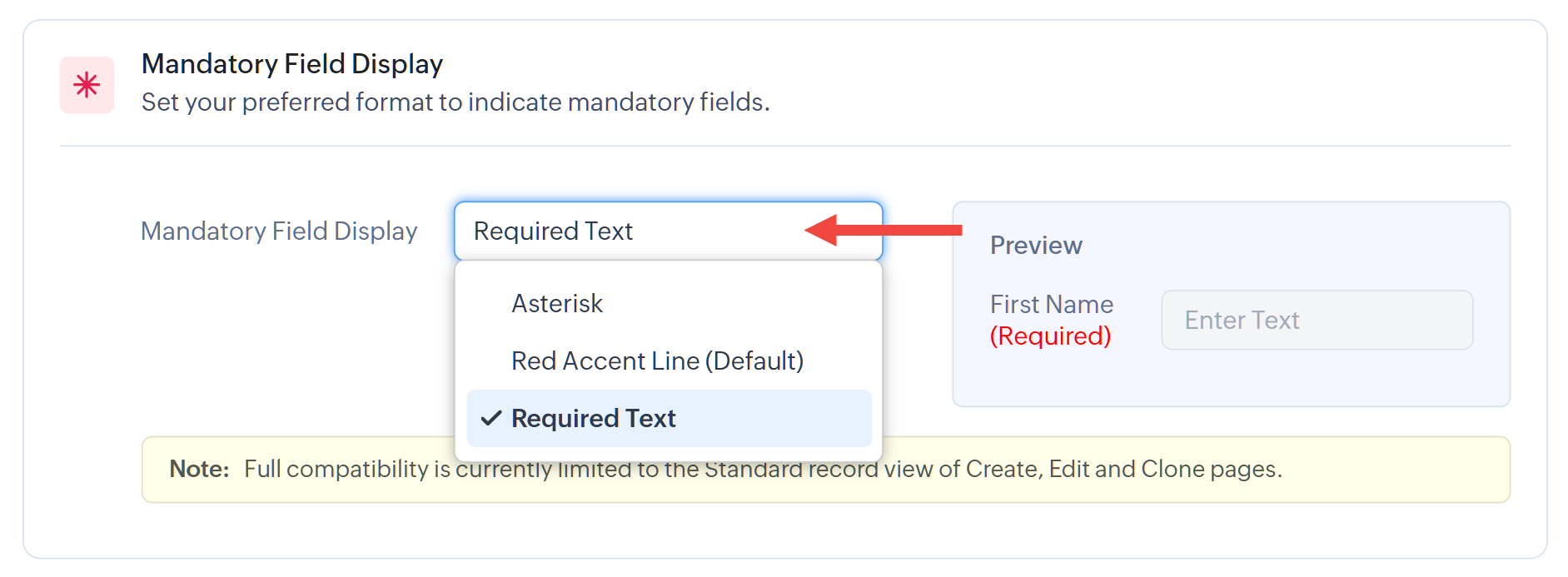
Task: Click the Enter Text preview field
Action: (1317, 320)
